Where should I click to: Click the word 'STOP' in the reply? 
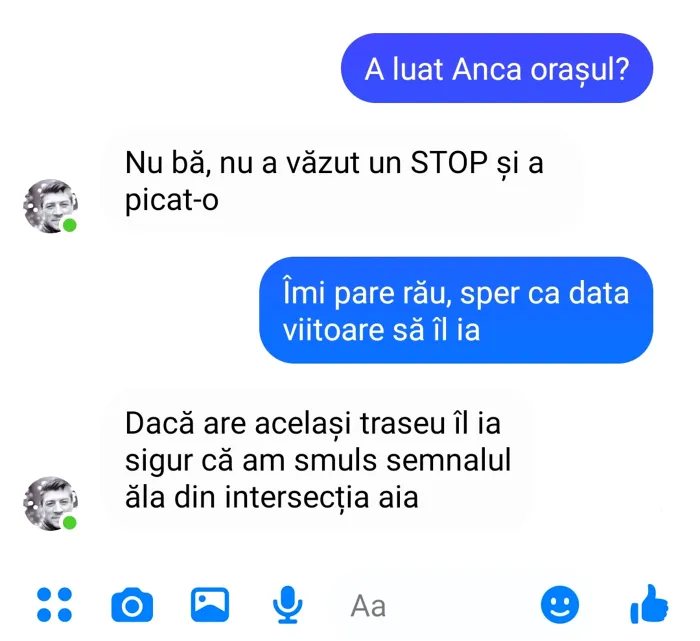[x=449, y=162]
